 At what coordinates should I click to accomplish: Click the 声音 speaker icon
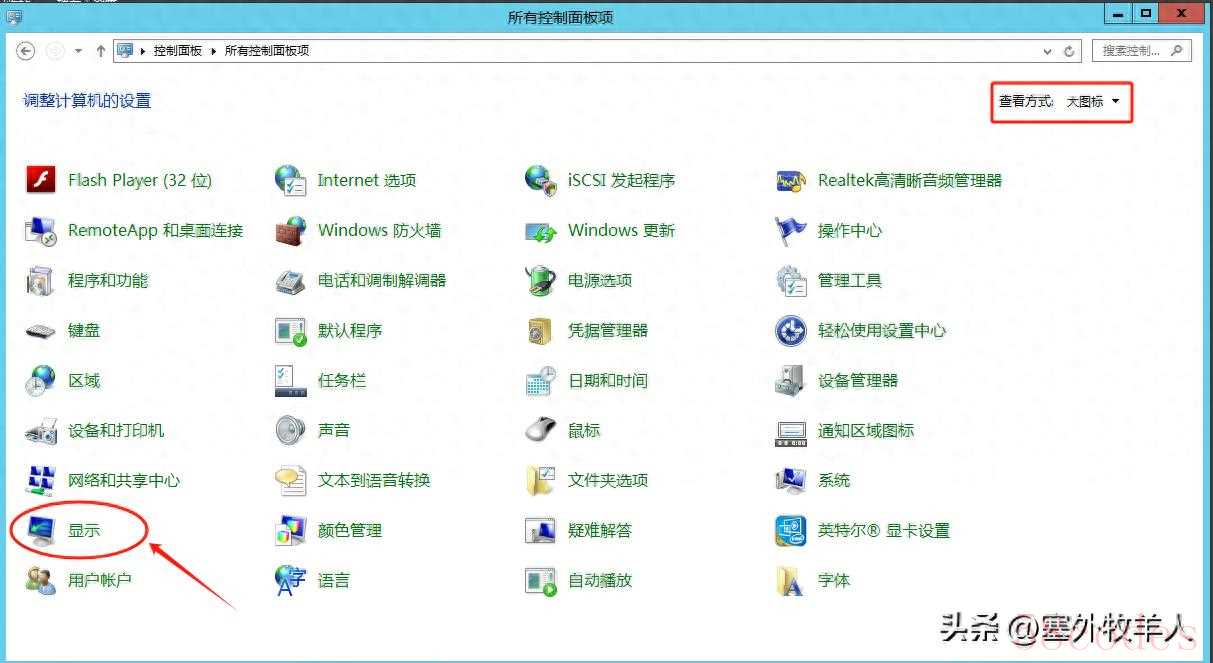(x=290, y=431)
